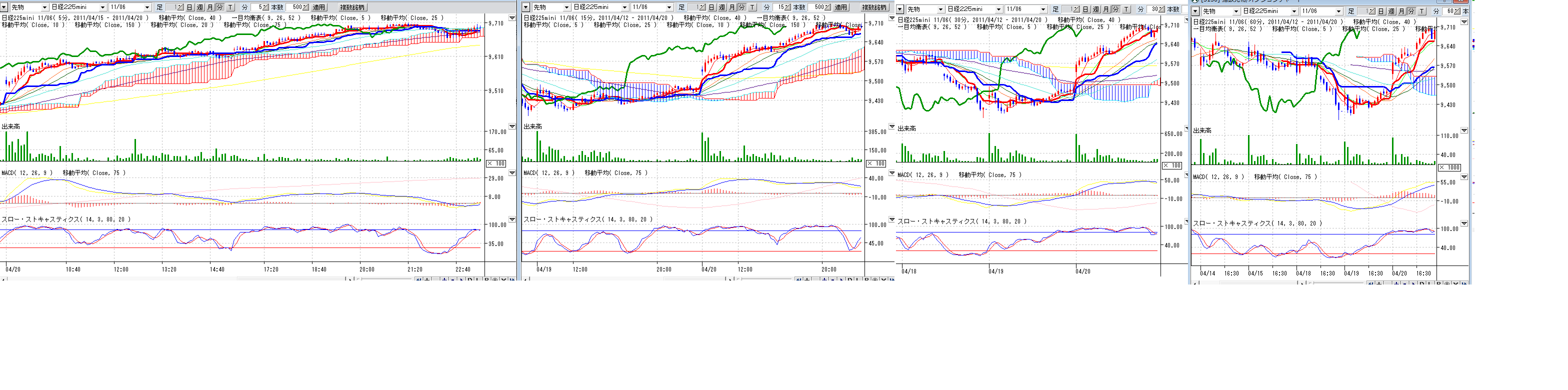Image resolution: width=1568 pixels, height=390 pixels.
Task: Click the 複数銘柄 button in second chart
Action: click(874, 7)
